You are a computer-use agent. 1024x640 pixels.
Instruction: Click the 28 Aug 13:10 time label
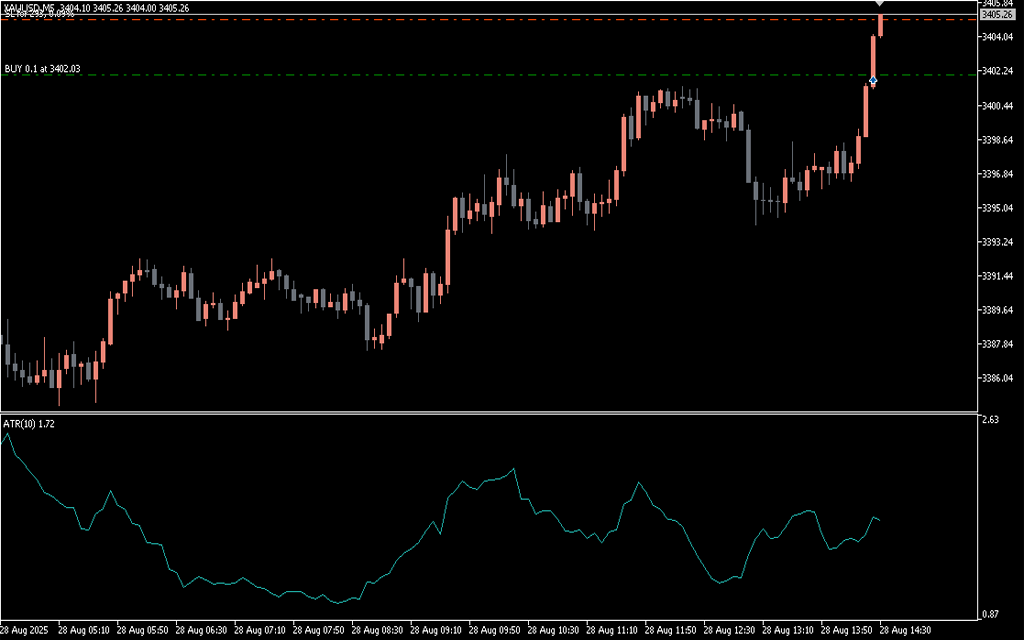(788, 631)
